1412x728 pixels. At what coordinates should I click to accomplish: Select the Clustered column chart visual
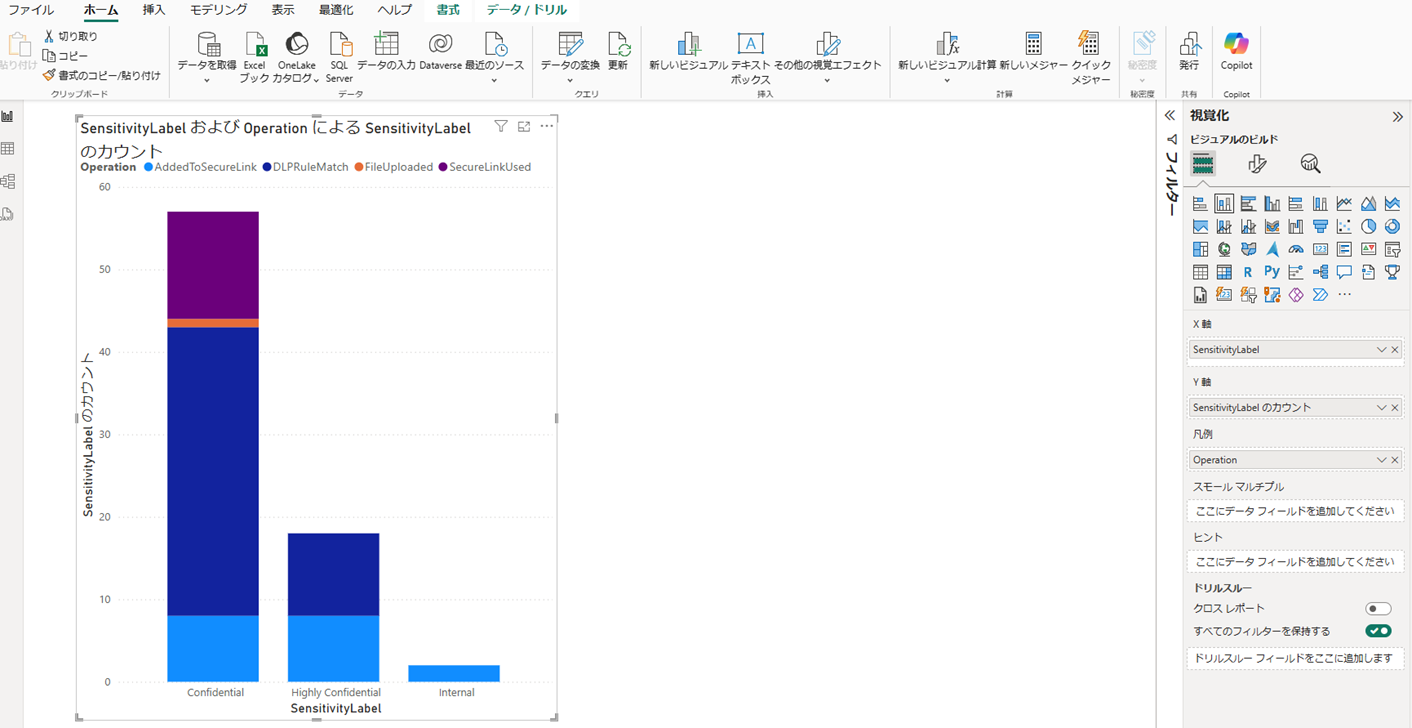point(1272,203)
